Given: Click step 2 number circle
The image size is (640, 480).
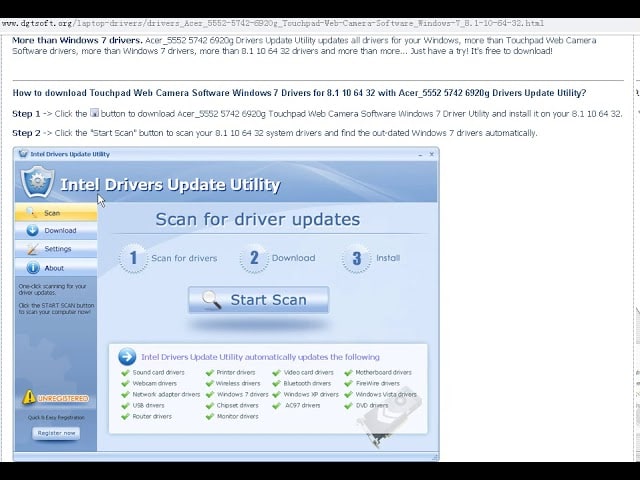Looking at the screenshot, I should pyautogui.click(x=254, y=258).
